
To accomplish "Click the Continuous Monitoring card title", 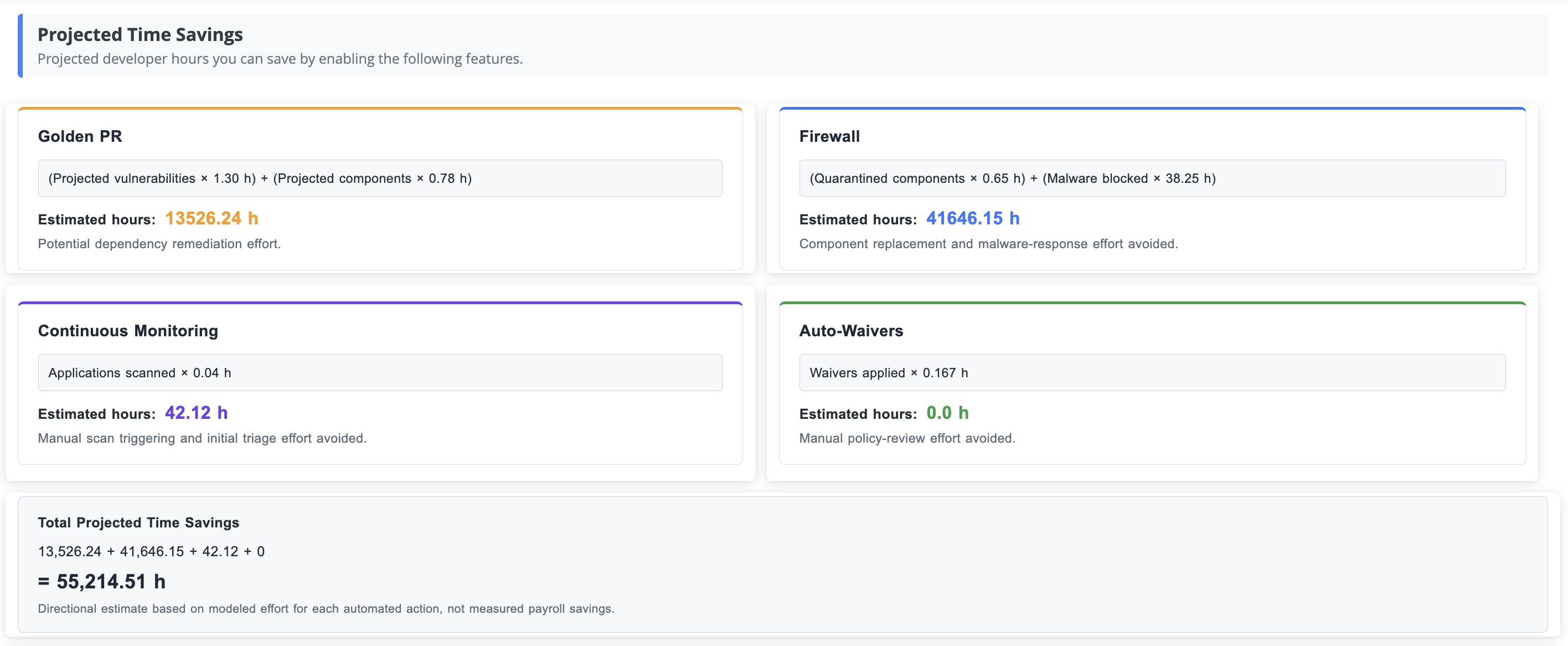I will tap(128, 331).
